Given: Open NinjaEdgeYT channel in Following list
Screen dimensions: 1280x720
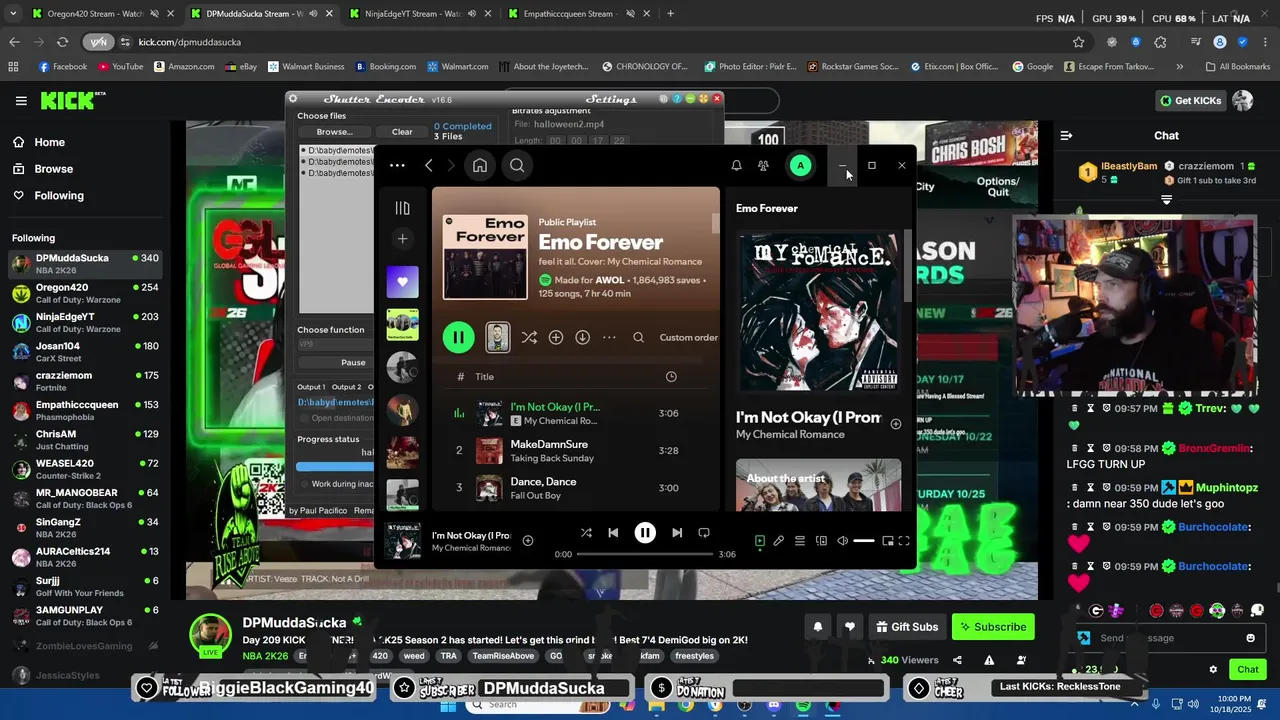Looking at the screenshot, I should point(85,323).
